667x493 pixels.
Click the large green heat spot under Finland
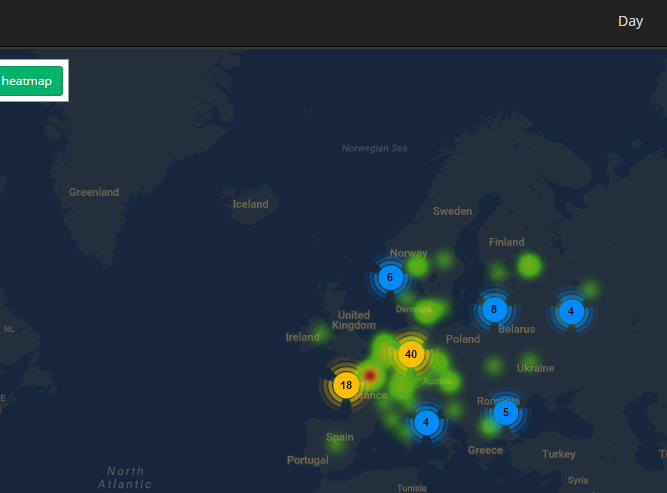pyautogui.click(x=529, y=265)
